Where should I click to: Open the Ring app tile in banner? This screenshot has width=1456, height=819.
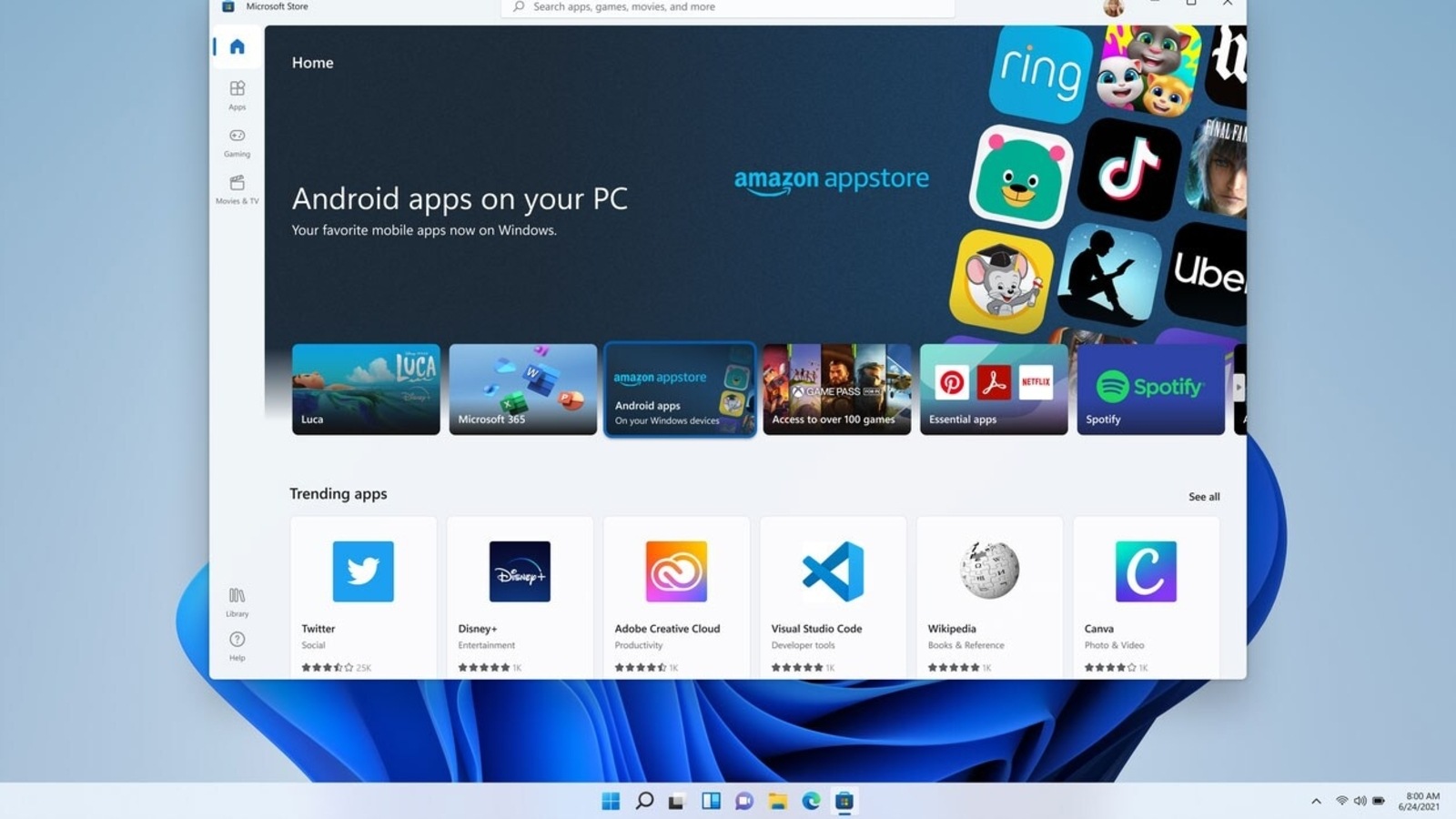click(x=1041, y=73)
